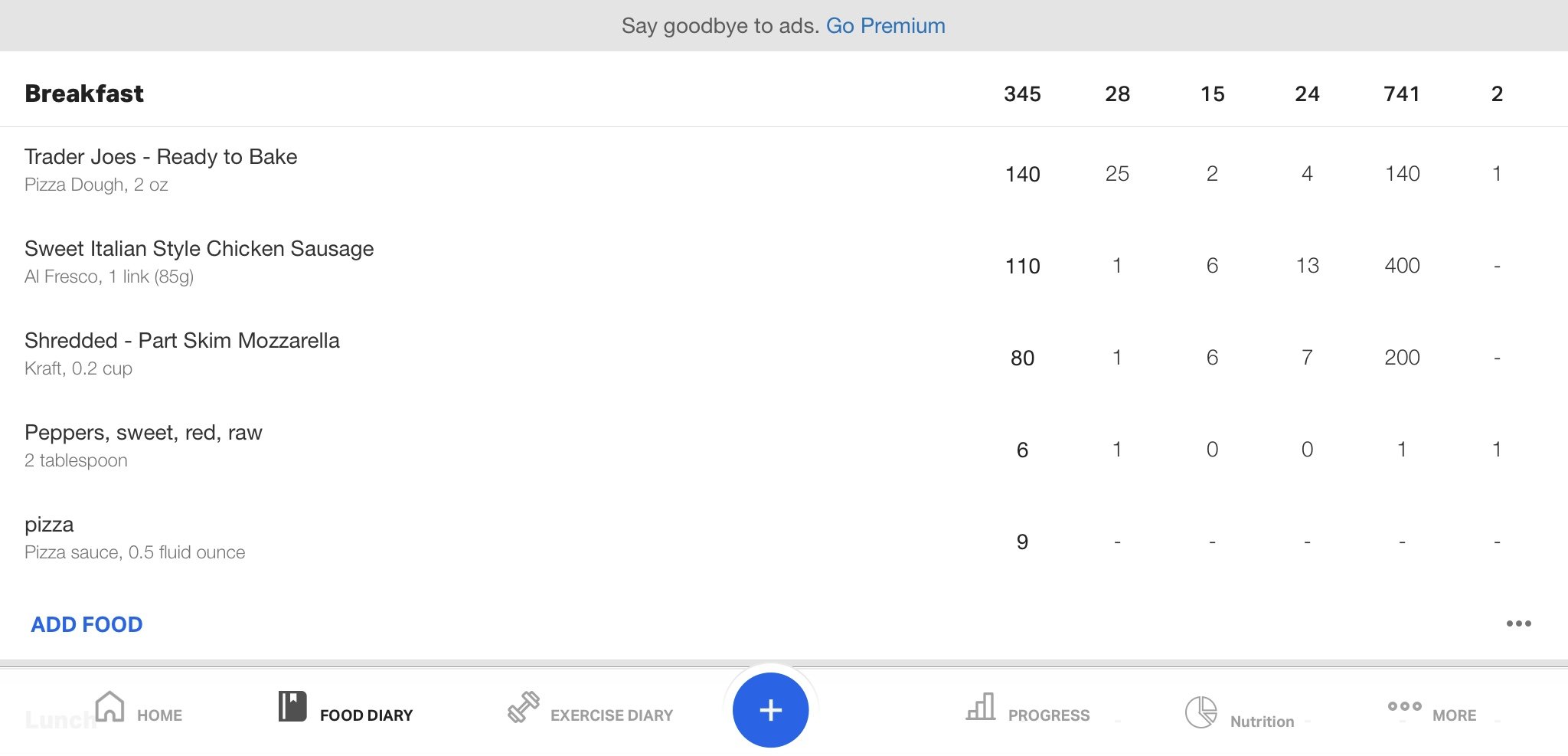Tap the Home house icon

click(x=109, y=706)
